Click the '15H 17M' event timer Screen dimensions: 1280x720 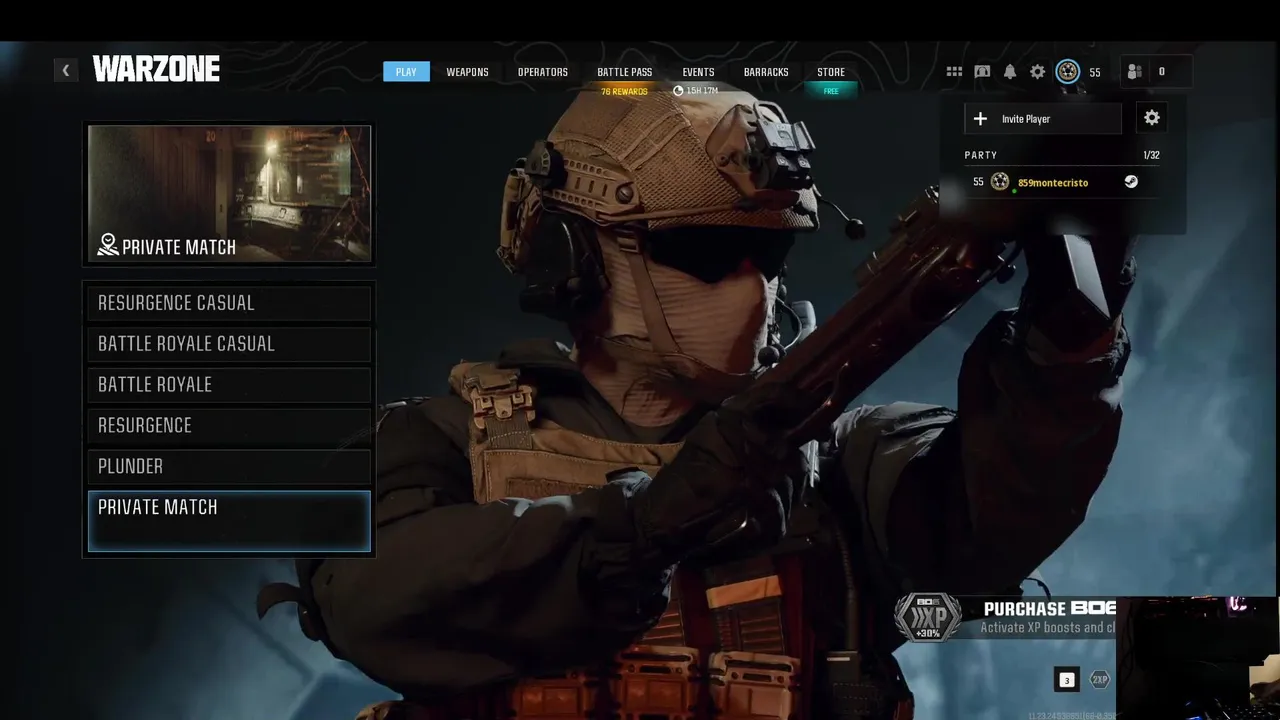pos(696,91)
